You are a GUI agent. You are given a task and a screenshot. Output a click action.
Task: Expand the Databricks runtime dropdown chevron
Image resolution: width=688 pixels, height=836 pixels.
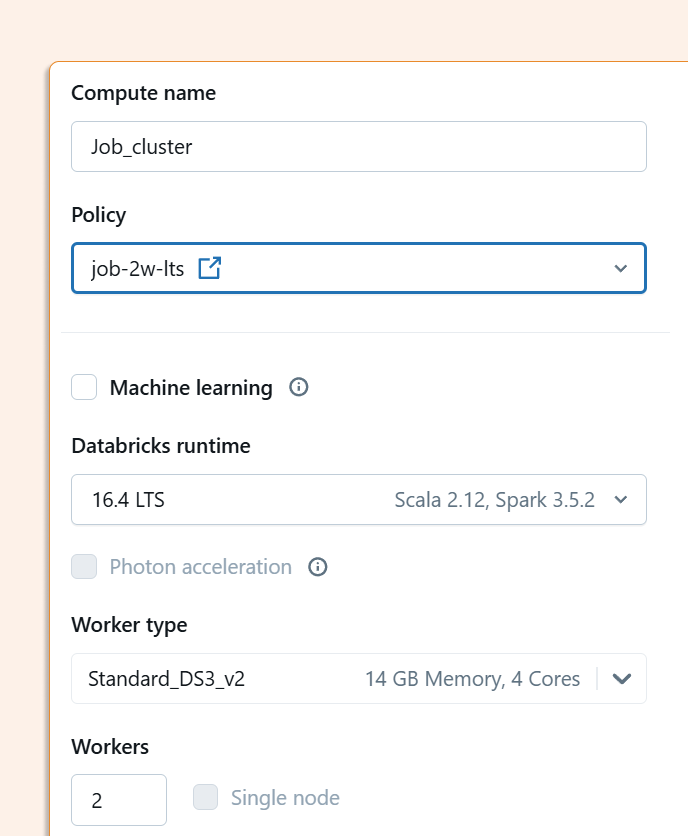point(621,500)
